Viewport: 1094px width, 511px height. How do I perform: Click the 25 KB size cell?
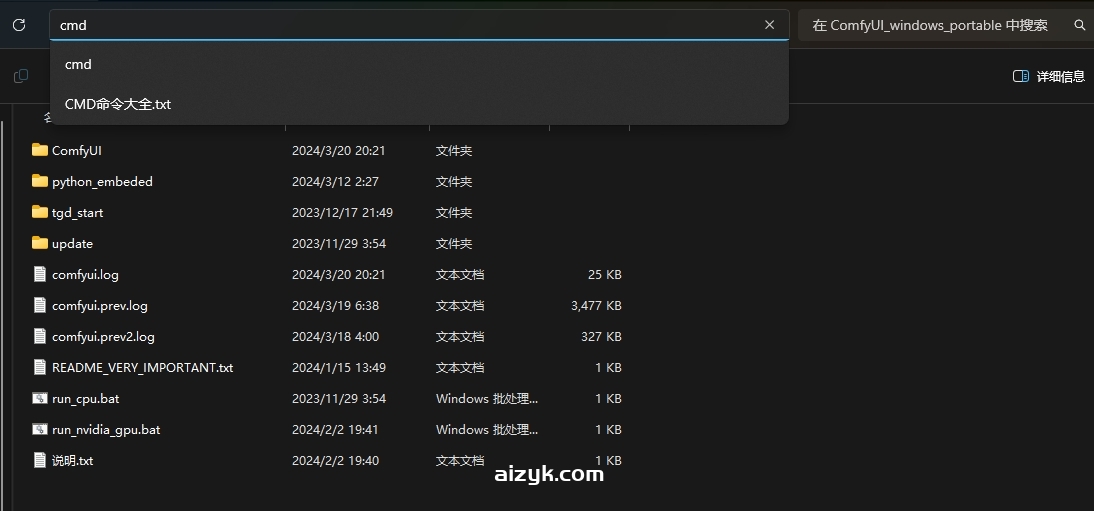click(604, 275)
